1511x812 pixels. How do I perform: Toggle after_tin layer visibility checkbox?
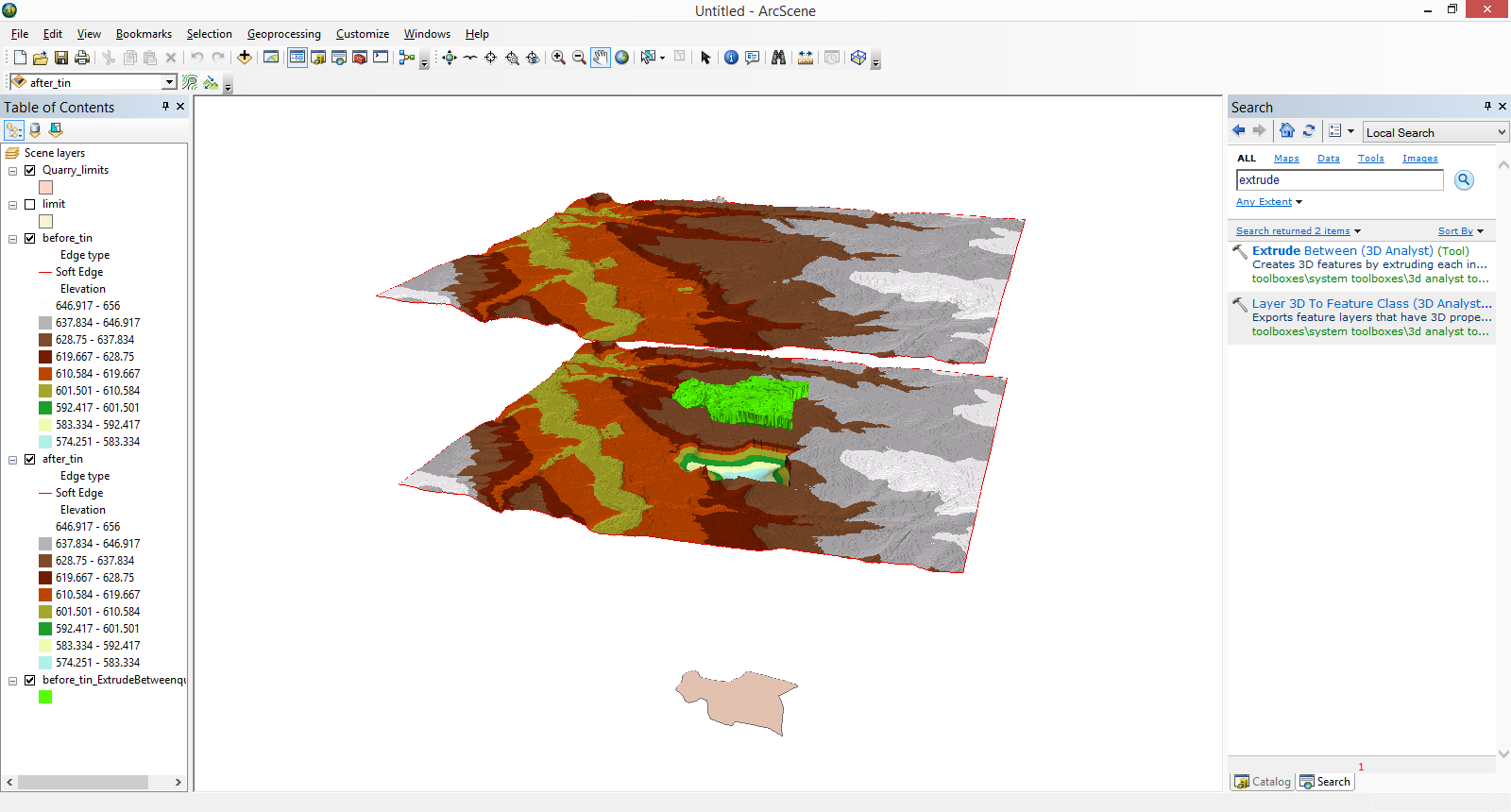(x=30, y=460)
